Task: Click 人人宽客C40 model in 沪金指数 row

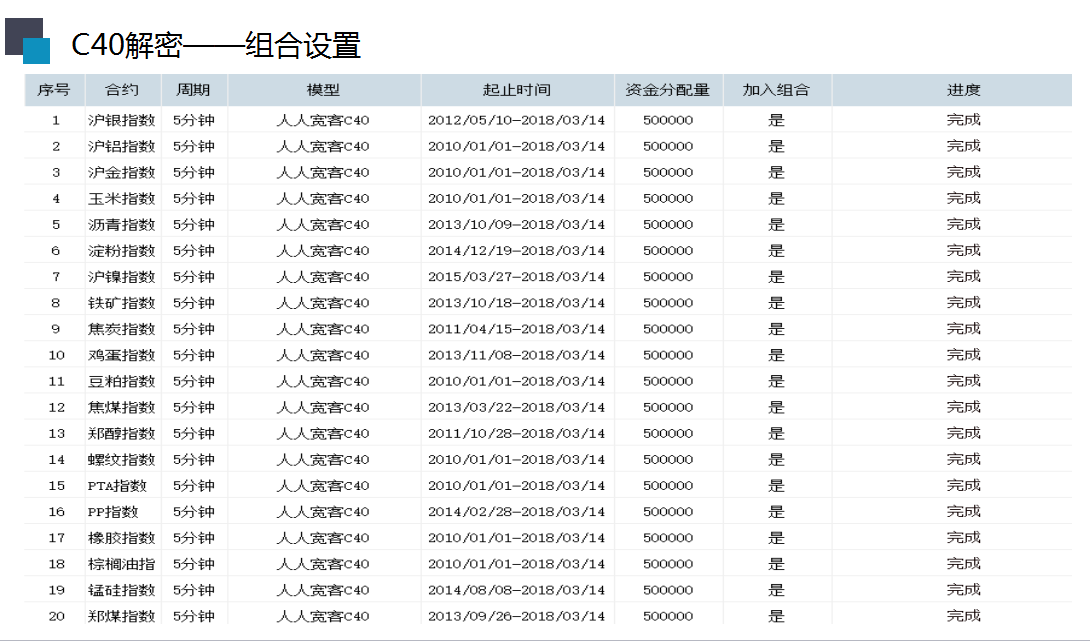Action: pyautogui.click(x=323, y=172)
